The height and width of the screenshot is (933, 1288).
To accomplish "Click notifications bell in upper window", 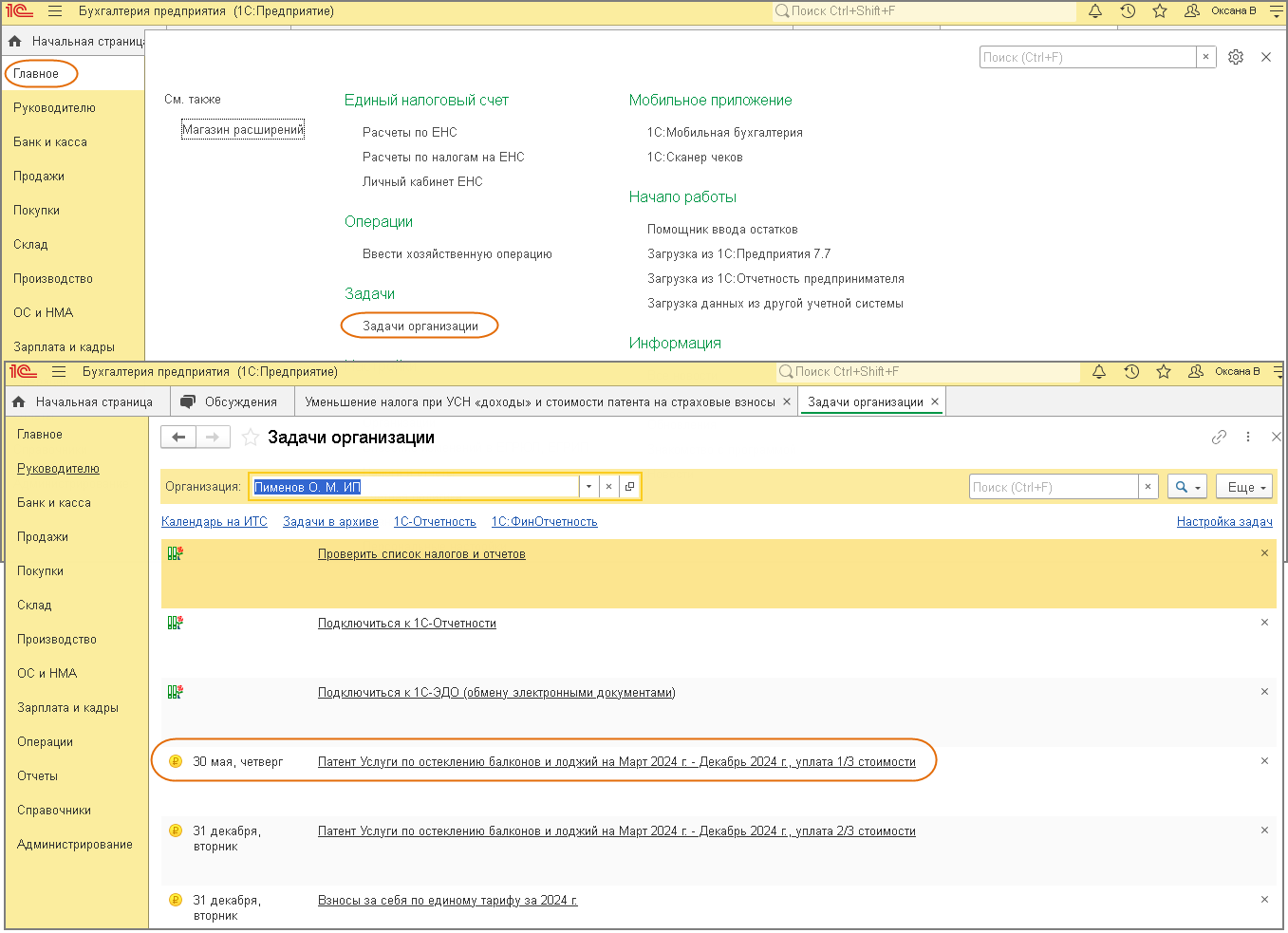I will [x=1095, y=11].
